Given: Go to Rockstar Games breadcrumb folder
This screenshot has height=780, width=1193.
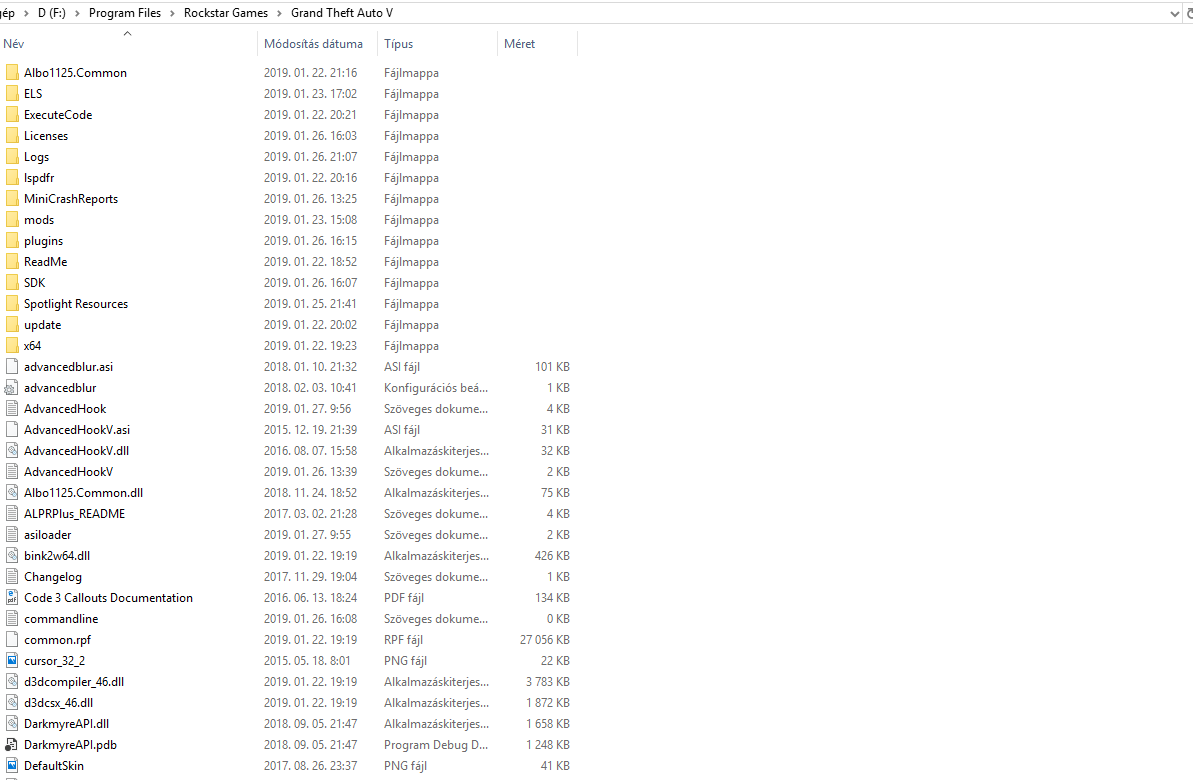Looking at the screenshot, I should [226, 13].
